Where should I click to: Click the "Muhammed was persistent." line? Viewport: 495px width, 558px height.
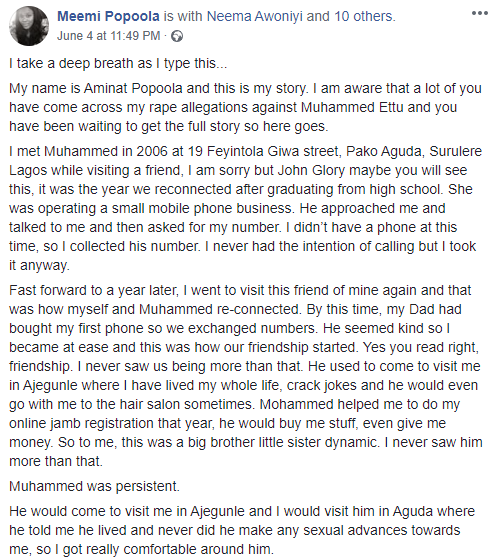[94, 486]
